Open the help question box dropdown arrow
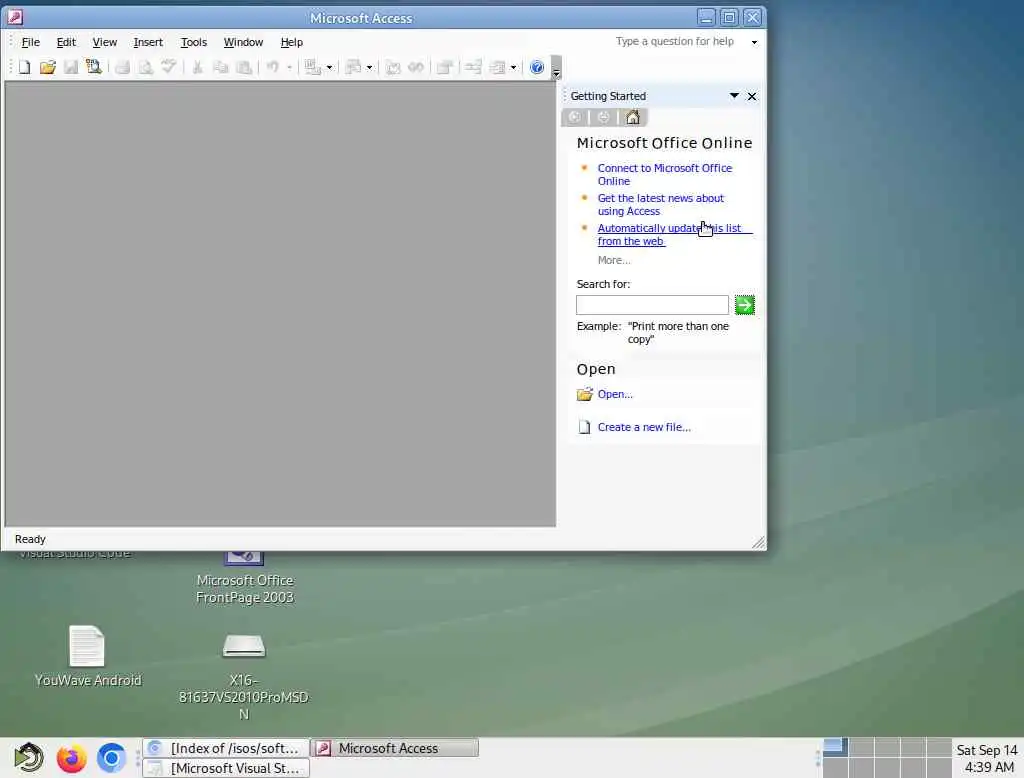 (x=754, y=42)
